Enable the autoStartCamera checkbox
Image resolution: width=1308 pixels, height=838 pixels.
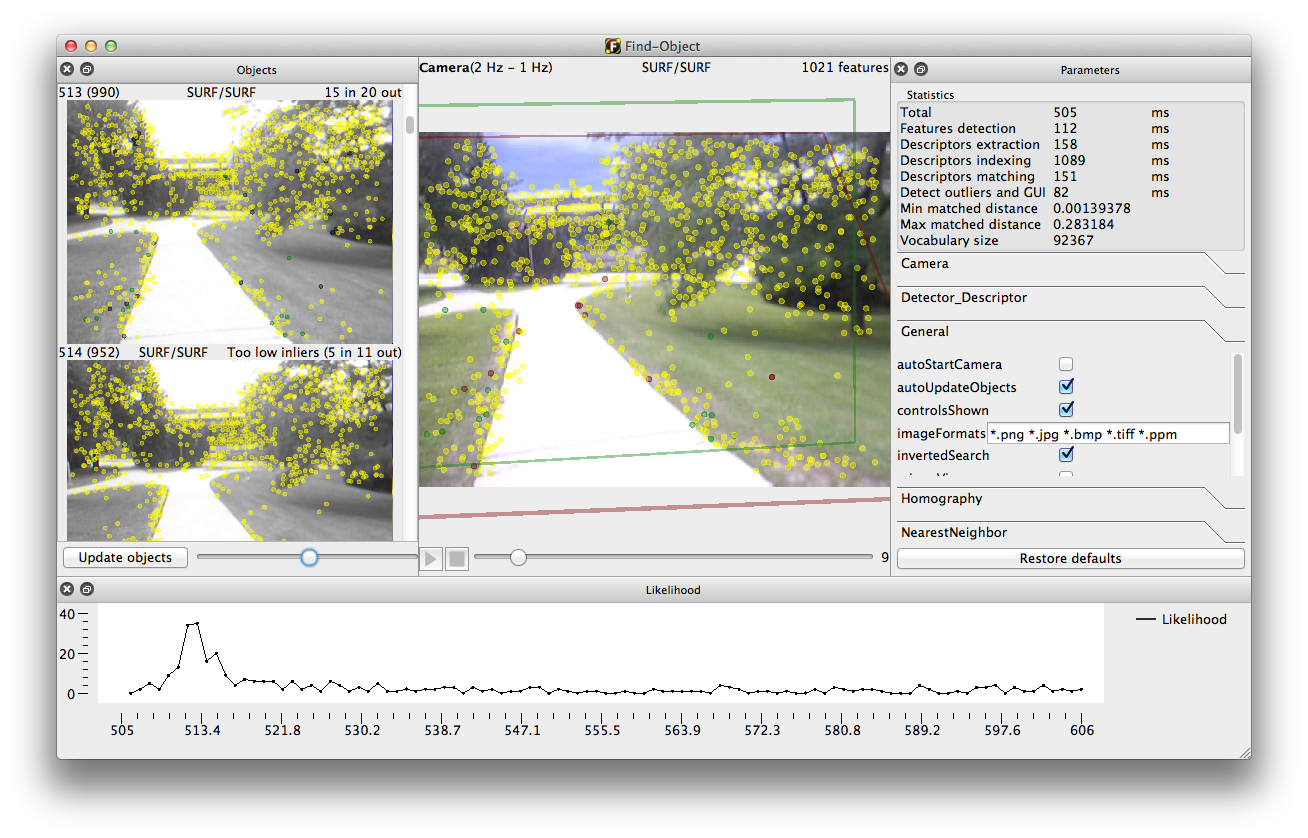1066,364
